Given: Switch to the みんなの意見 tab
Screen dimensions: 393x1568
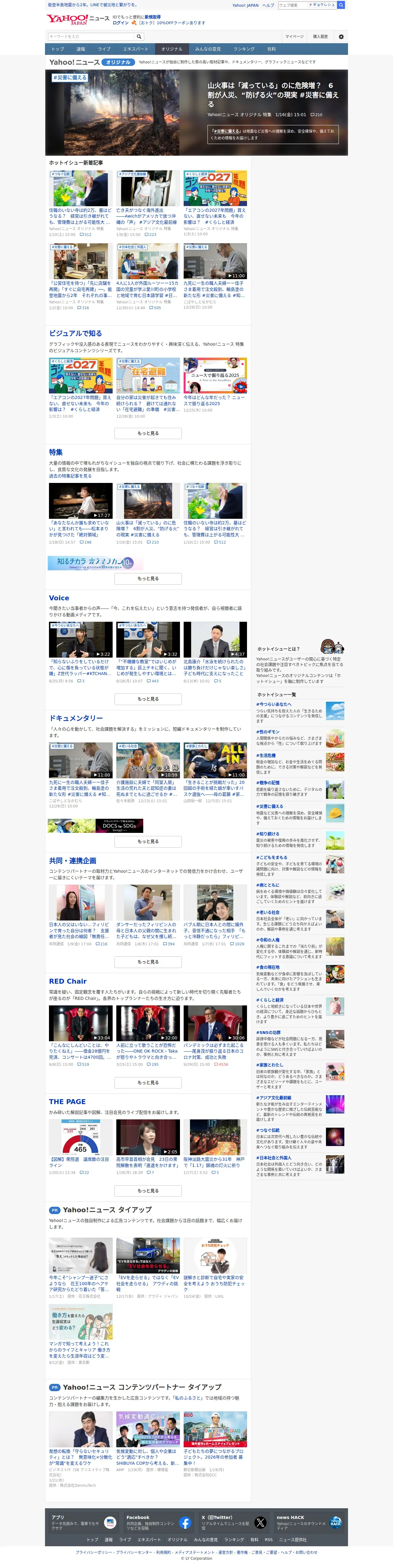Looking at the screenshot, I should tap(208, 49).
